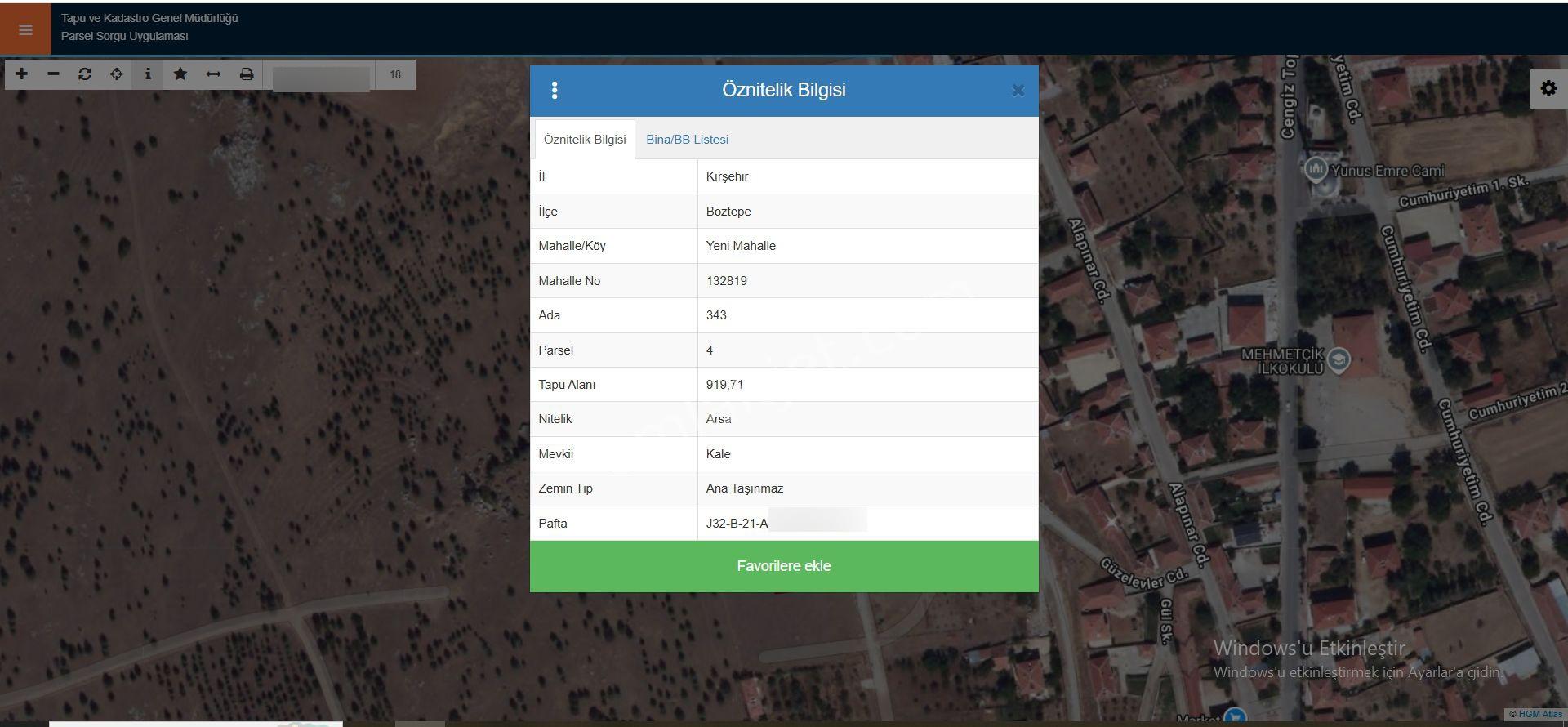Screen dimensions: 1568x727
Task: Switch to the Bina/BB Listesi tab
Action: (687, 140)
